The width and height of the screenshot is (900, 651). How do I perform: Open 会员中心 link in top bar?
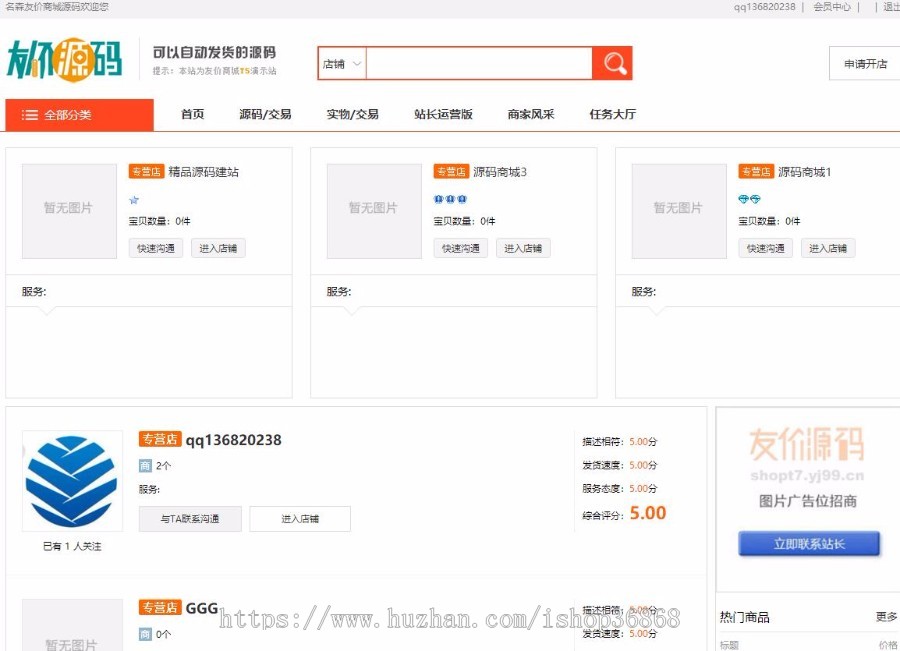point(832,7)
